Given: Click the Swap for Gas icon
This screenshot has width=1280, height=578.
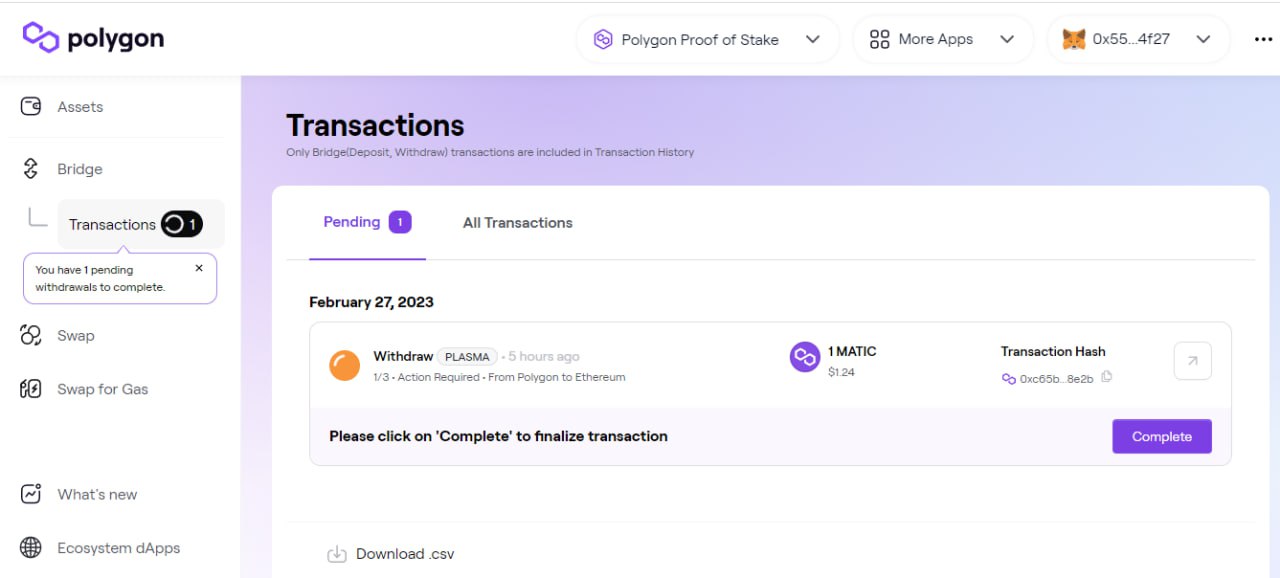Looking at the screenshot, I should [31, 389].
